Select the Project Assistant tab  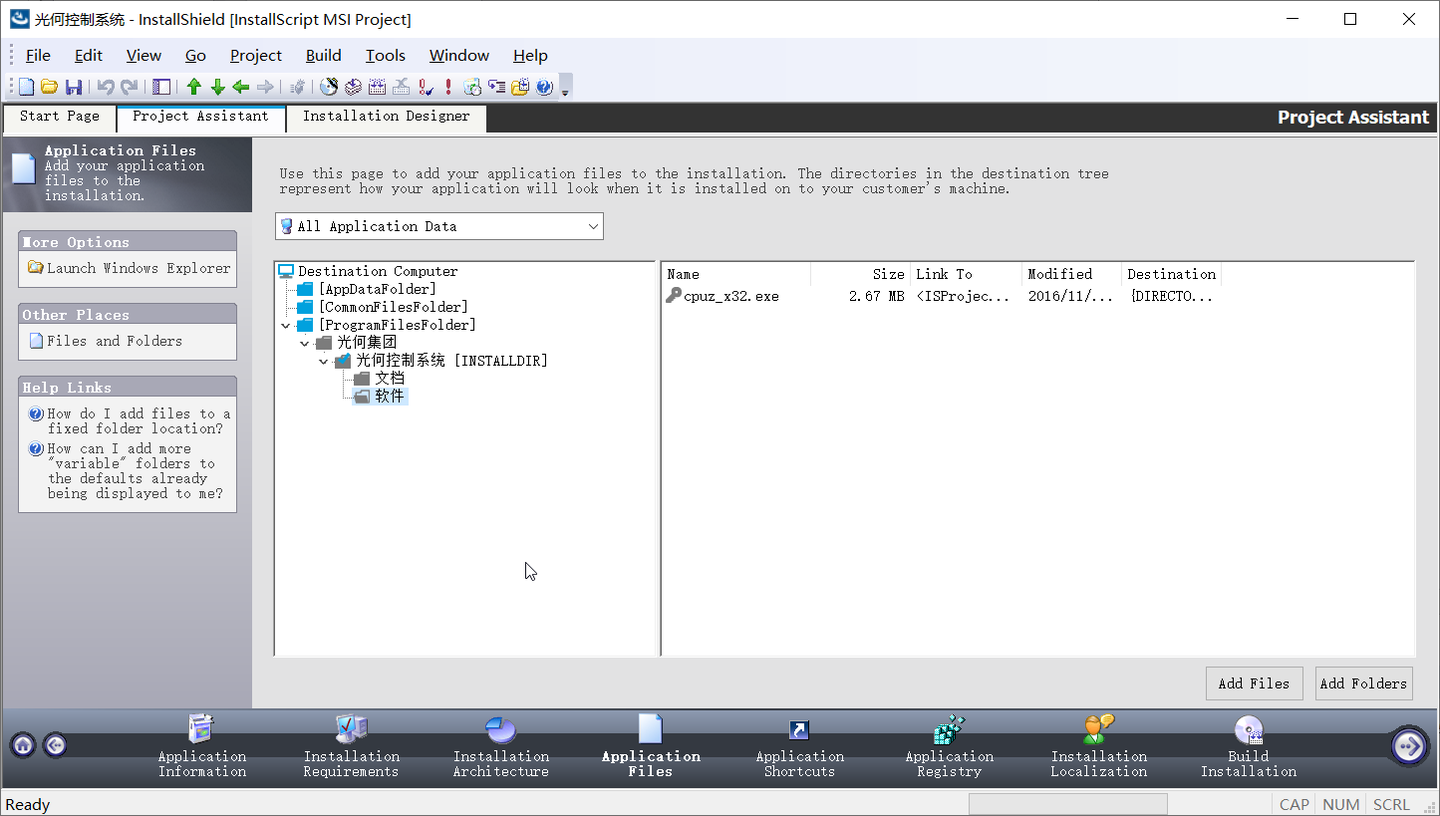coord(201,117)
